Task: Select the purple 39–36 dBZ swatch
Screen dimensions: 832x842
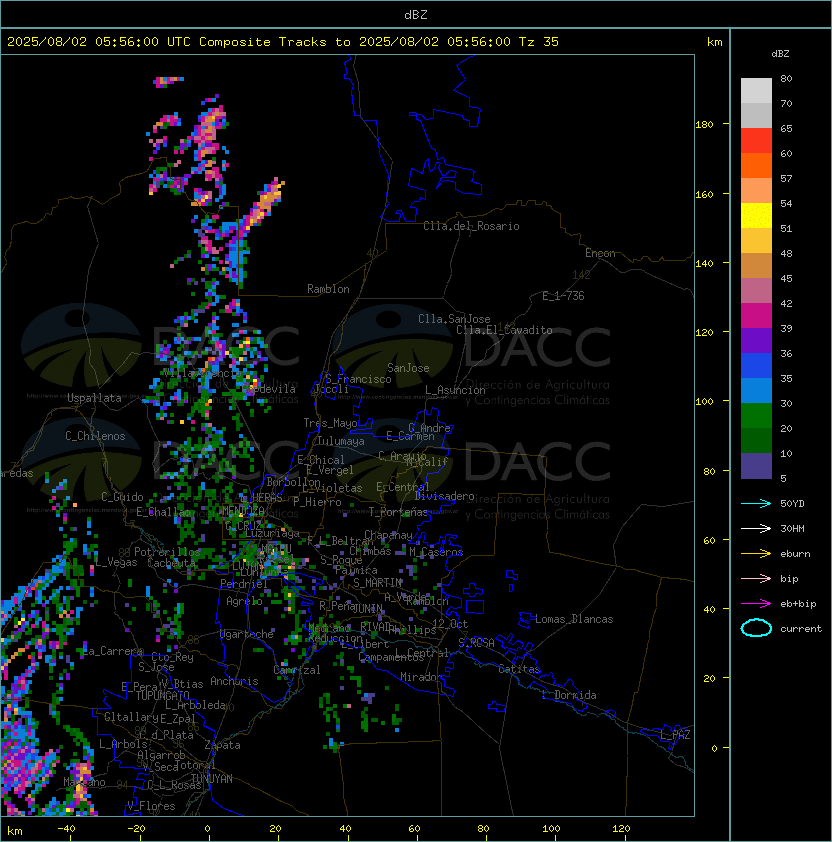Action: (756, 340)
